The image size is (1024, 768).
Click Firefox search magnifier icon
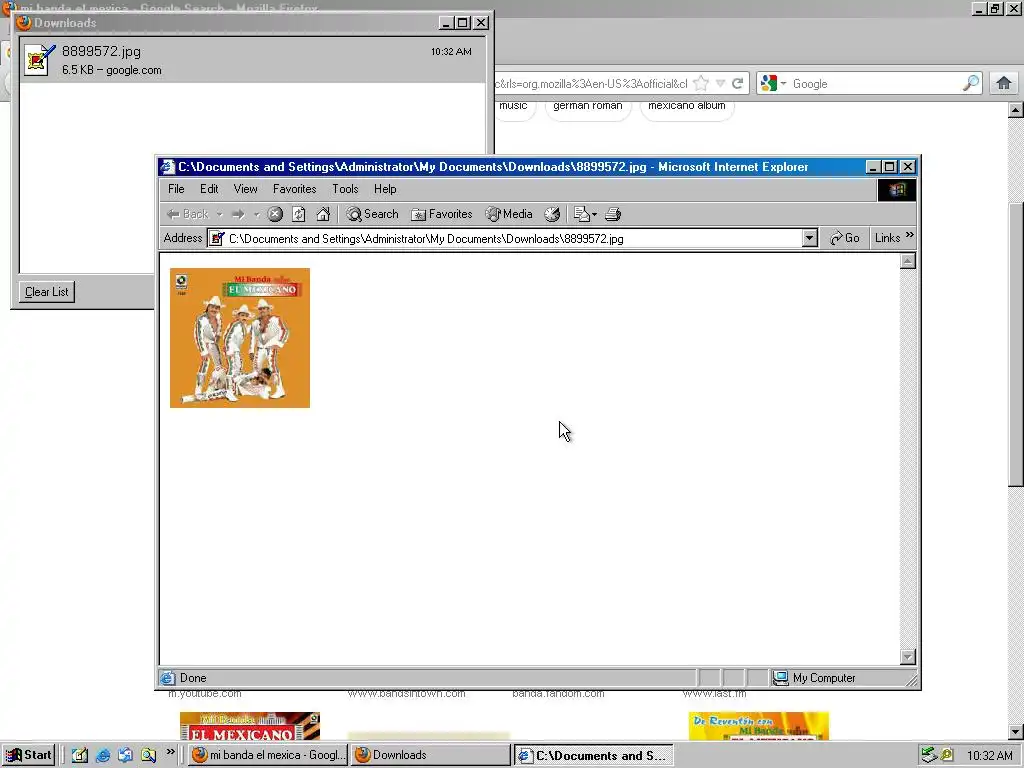click(971, 84)
